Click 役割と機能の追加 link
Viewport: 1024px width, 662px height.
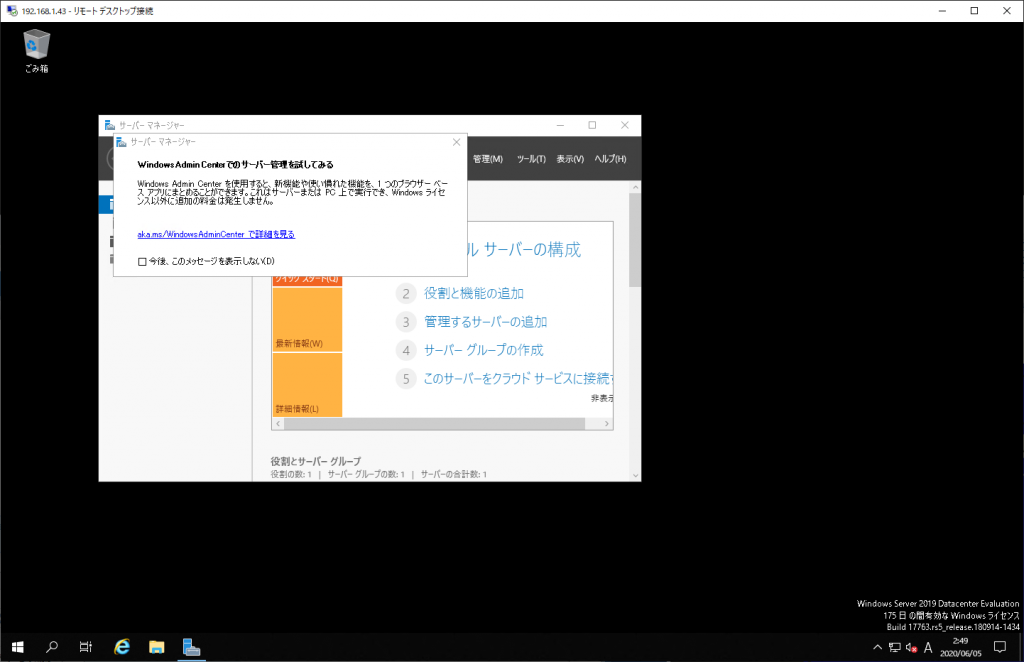click(x=474, y=293)
